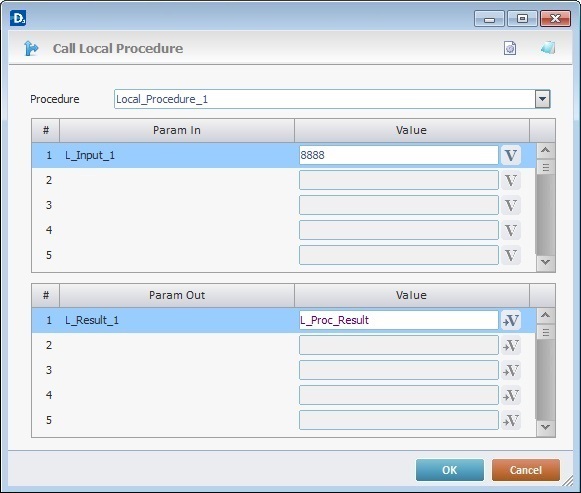Click the Param In scrollbar down arrow
Image resolution: width=581 pixels, height=493 pixels.
(545, 262)
